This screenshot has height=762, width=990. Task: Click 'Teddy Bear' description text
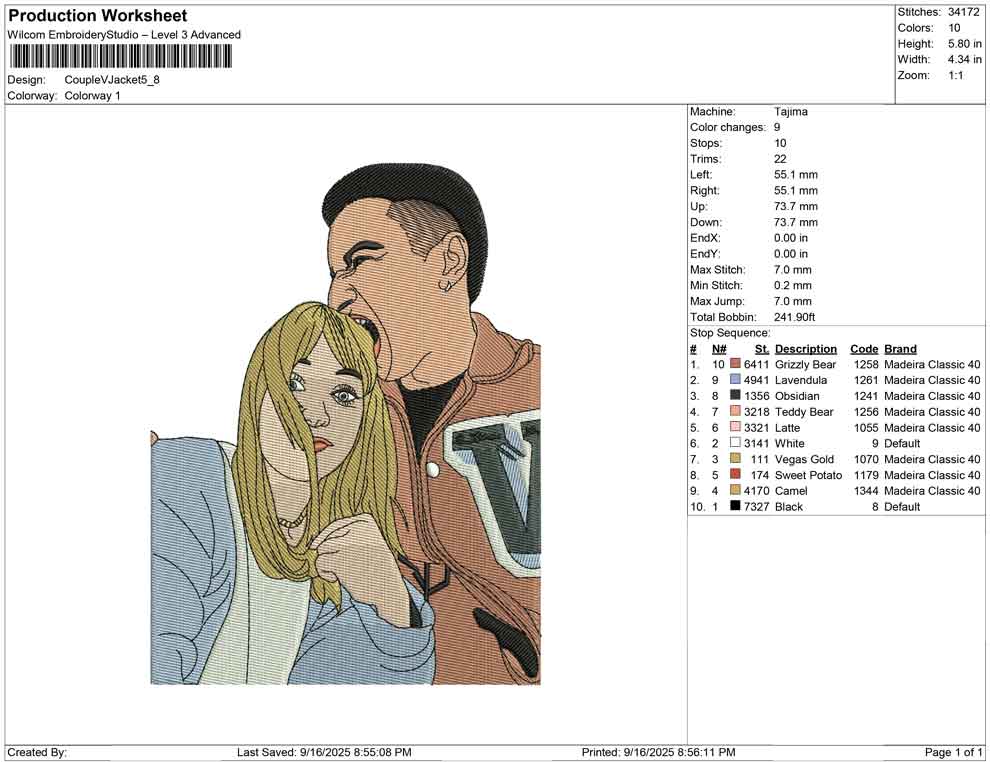[804, 412]
